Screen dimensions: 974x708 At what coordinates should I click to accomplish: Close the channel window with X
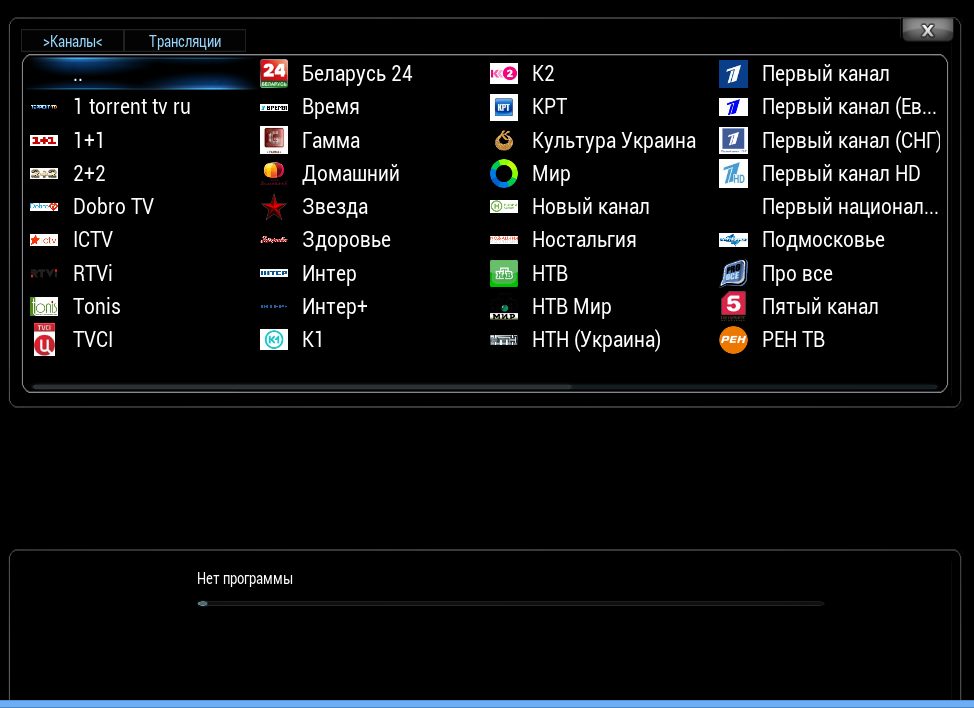[x=927, y=30]
